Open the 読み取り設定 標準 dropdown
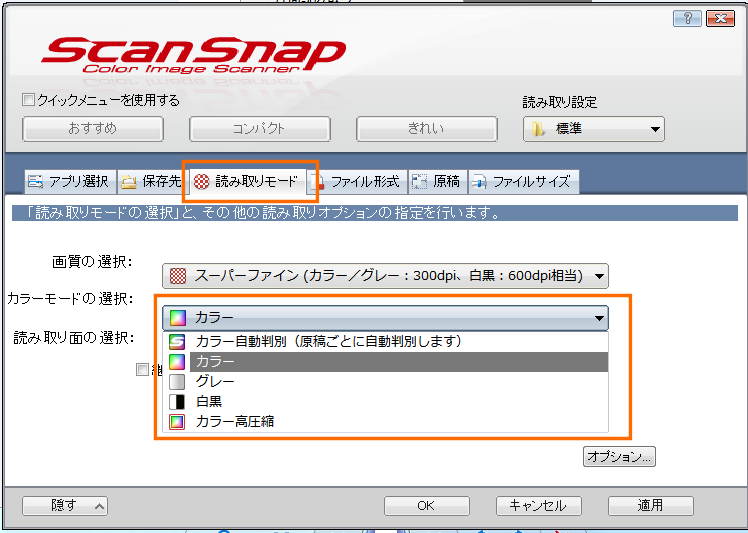The width and height of the screenshot is (748, 533). pos(594,128)
